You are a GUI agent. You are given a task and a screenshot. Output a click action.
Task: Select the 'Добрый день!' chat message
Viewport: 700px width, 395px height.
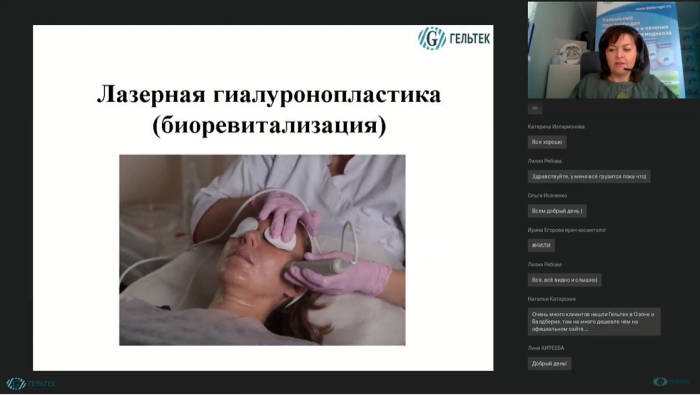click(549, 363)
